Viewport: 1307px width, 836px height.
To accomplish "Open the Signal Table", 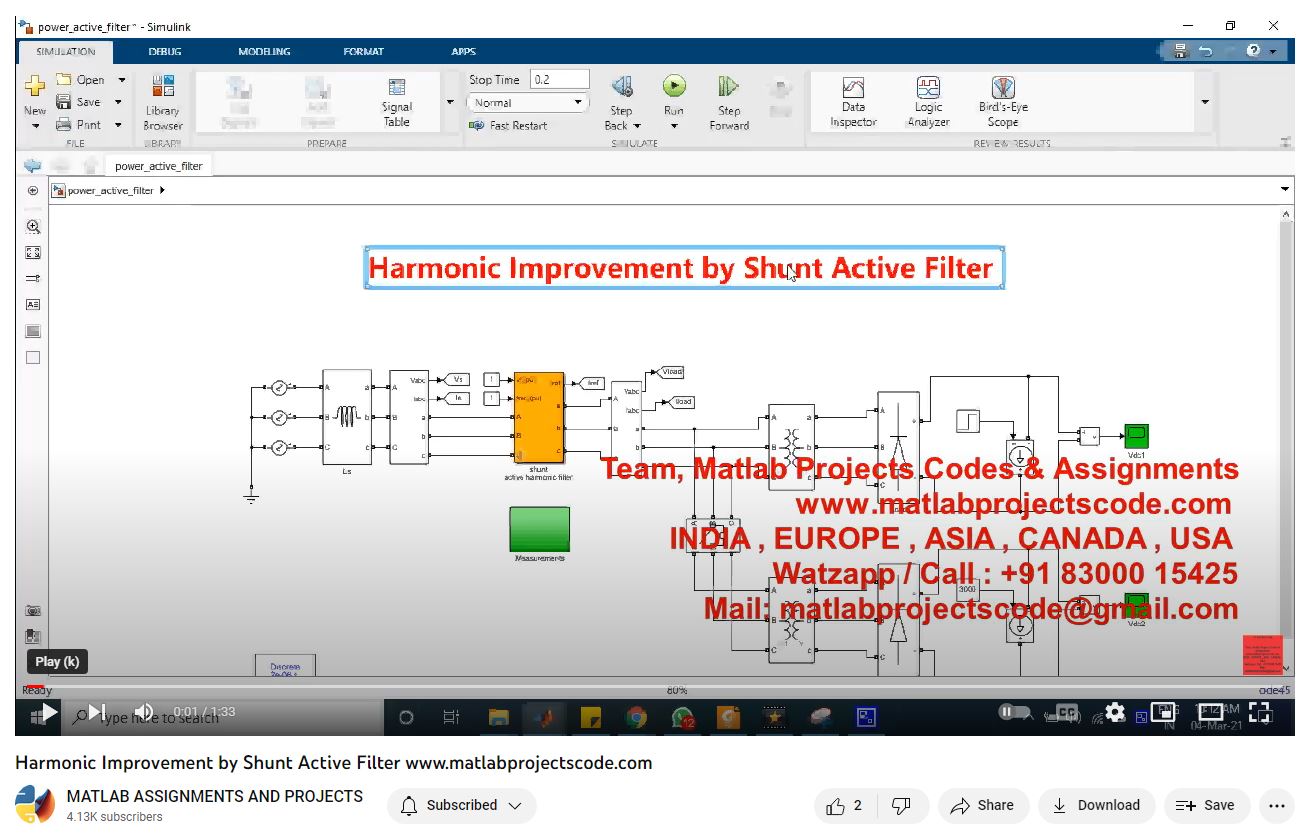I will [x=397, y=102].
